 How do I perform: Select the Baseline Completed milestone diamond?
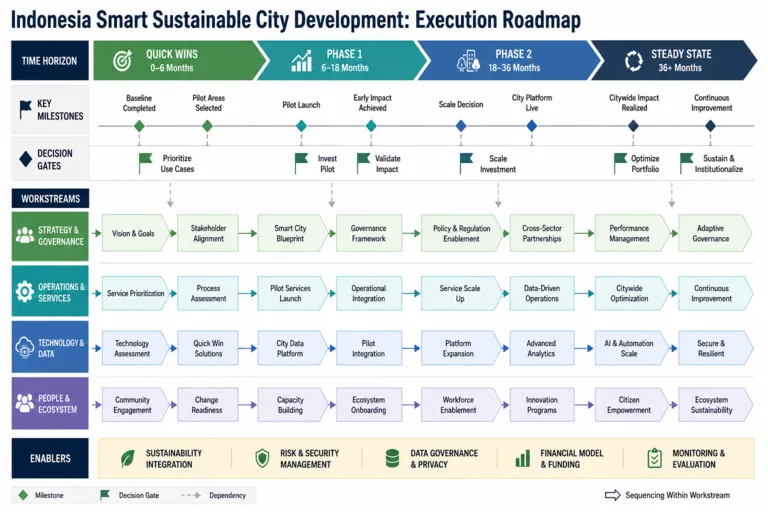pos(139,126)
